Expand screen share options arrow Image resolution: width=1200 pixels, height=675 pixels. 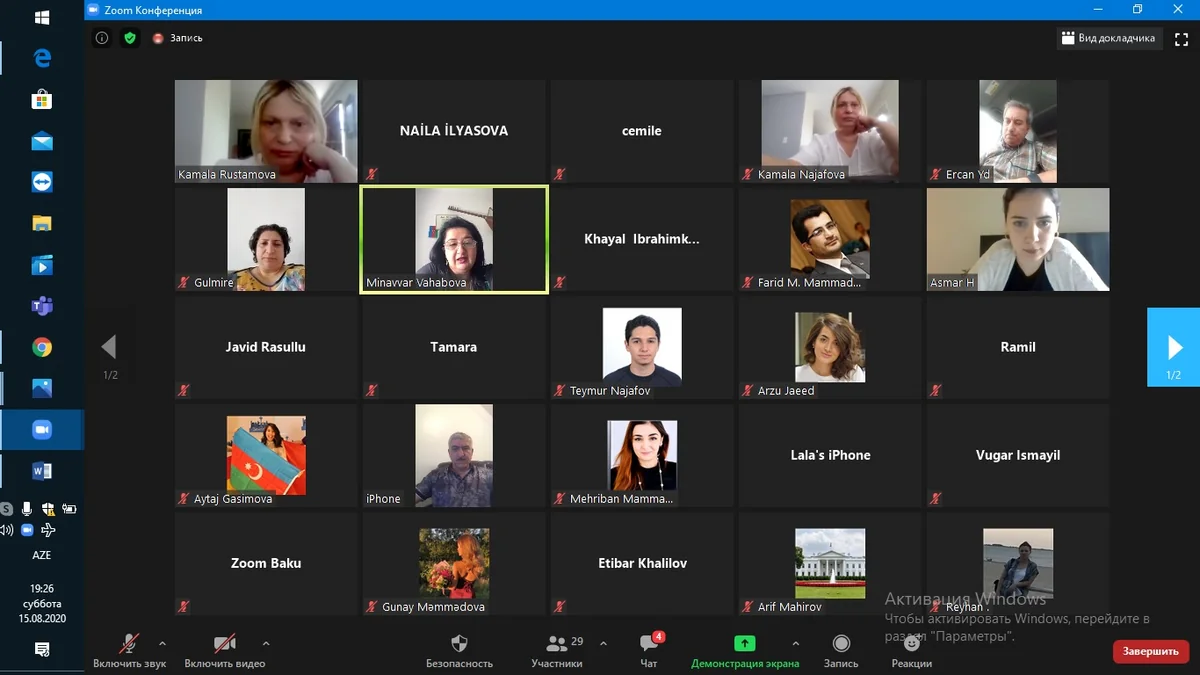pos(796,643)
